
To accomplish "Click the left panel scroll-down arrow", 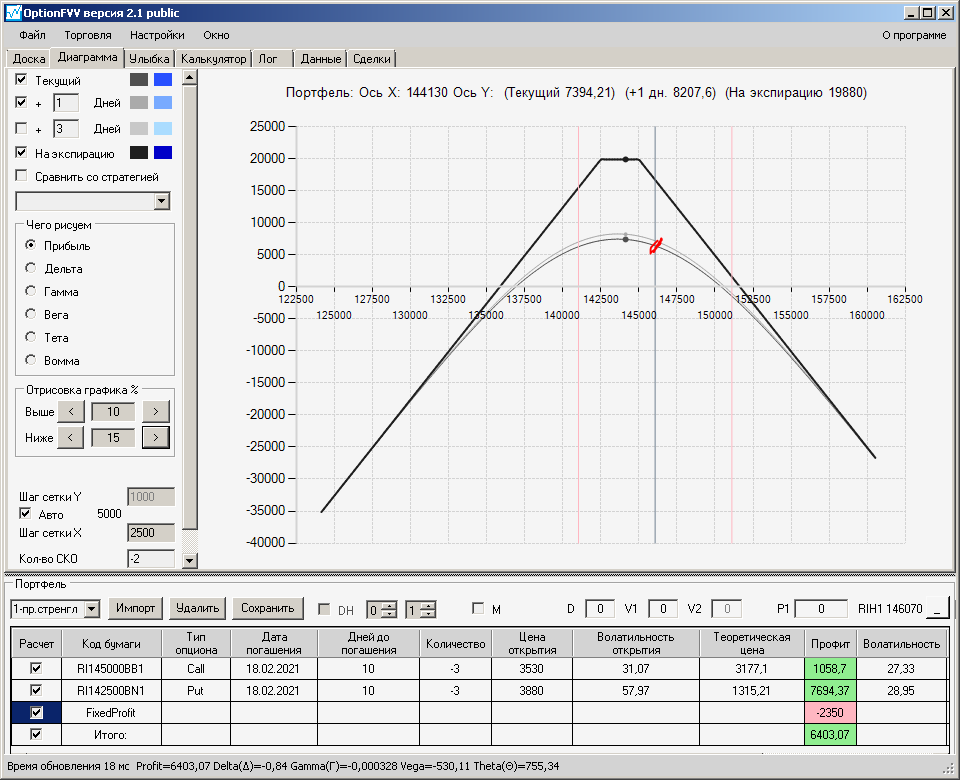I will click(x=189, y=561).
